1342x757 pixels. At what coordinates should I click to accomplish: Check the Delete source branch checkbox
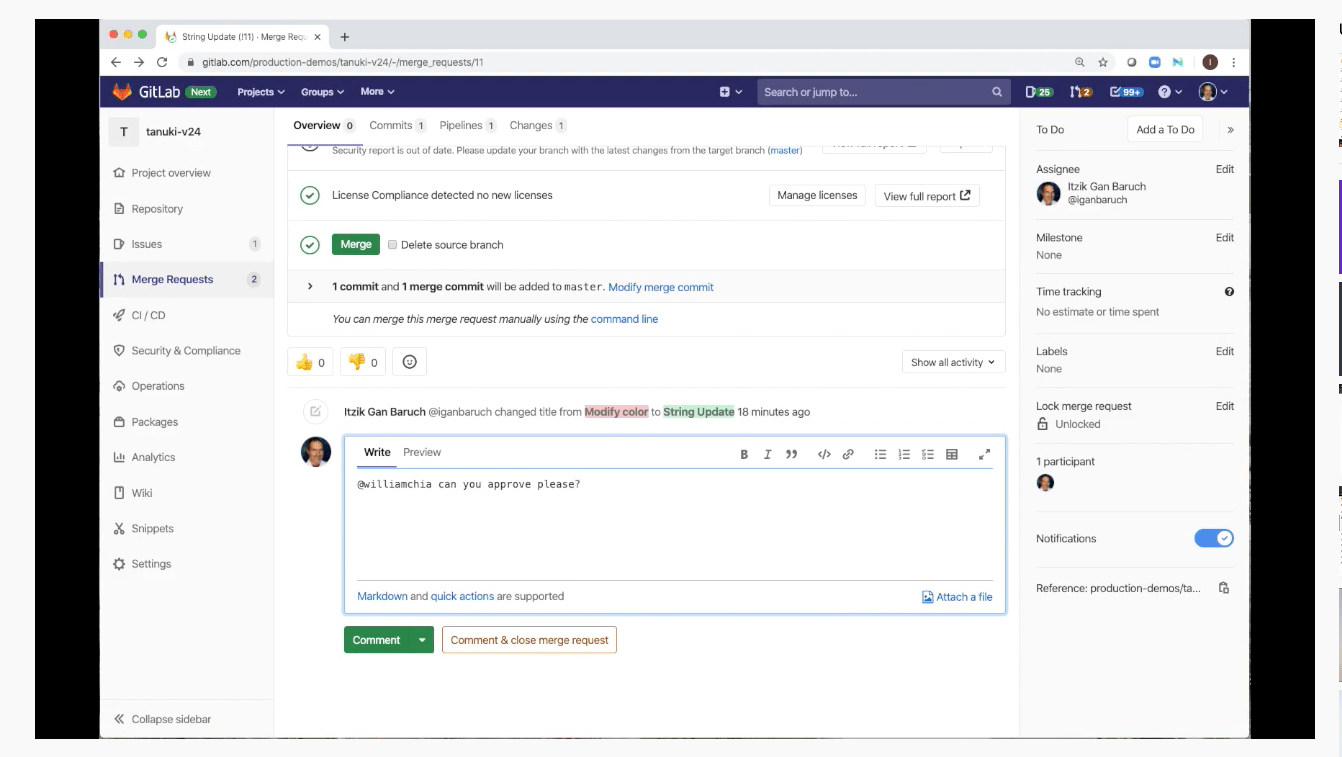click(394, 245)
